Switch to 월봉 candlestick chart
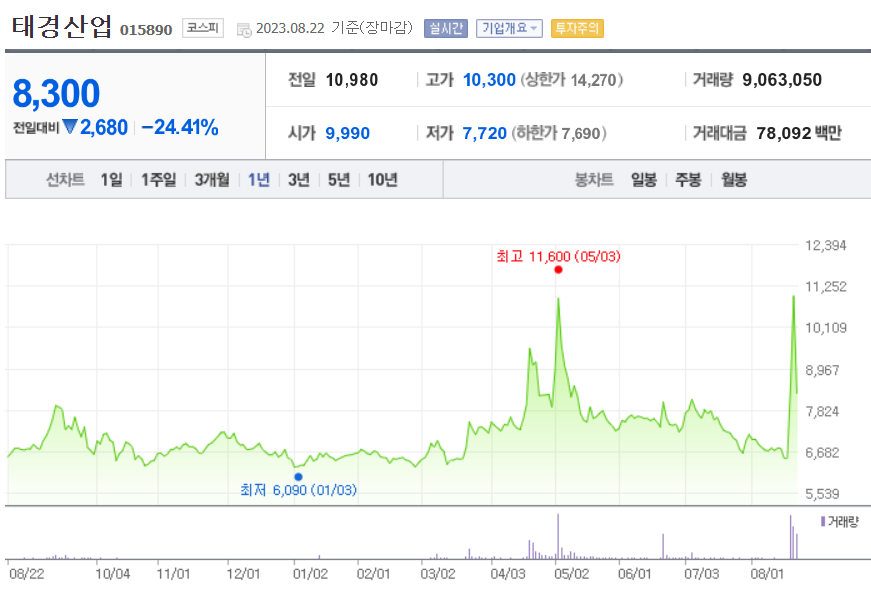Viewport: 871px width, 593px height. (734, 179)
